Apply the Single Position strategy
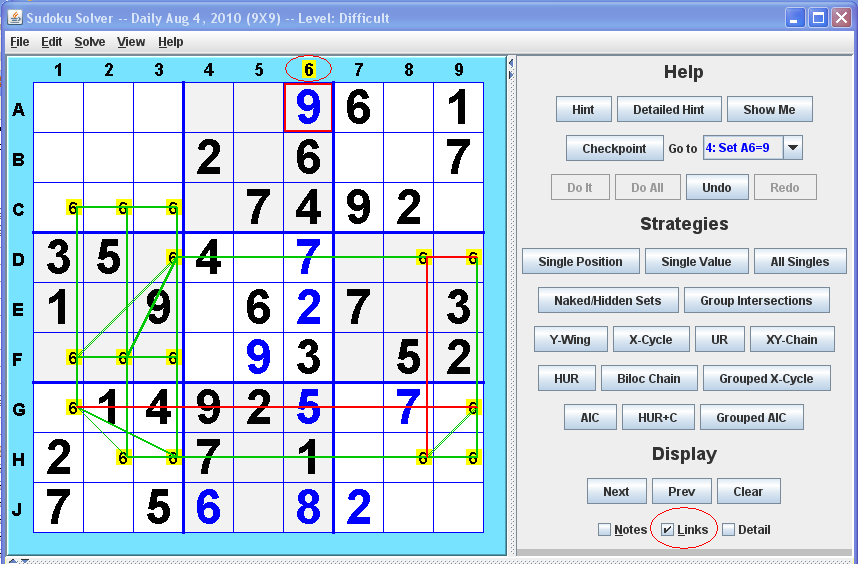Viewport: 858px width, 564px height. pyautogui.click(x=581, y=261)
